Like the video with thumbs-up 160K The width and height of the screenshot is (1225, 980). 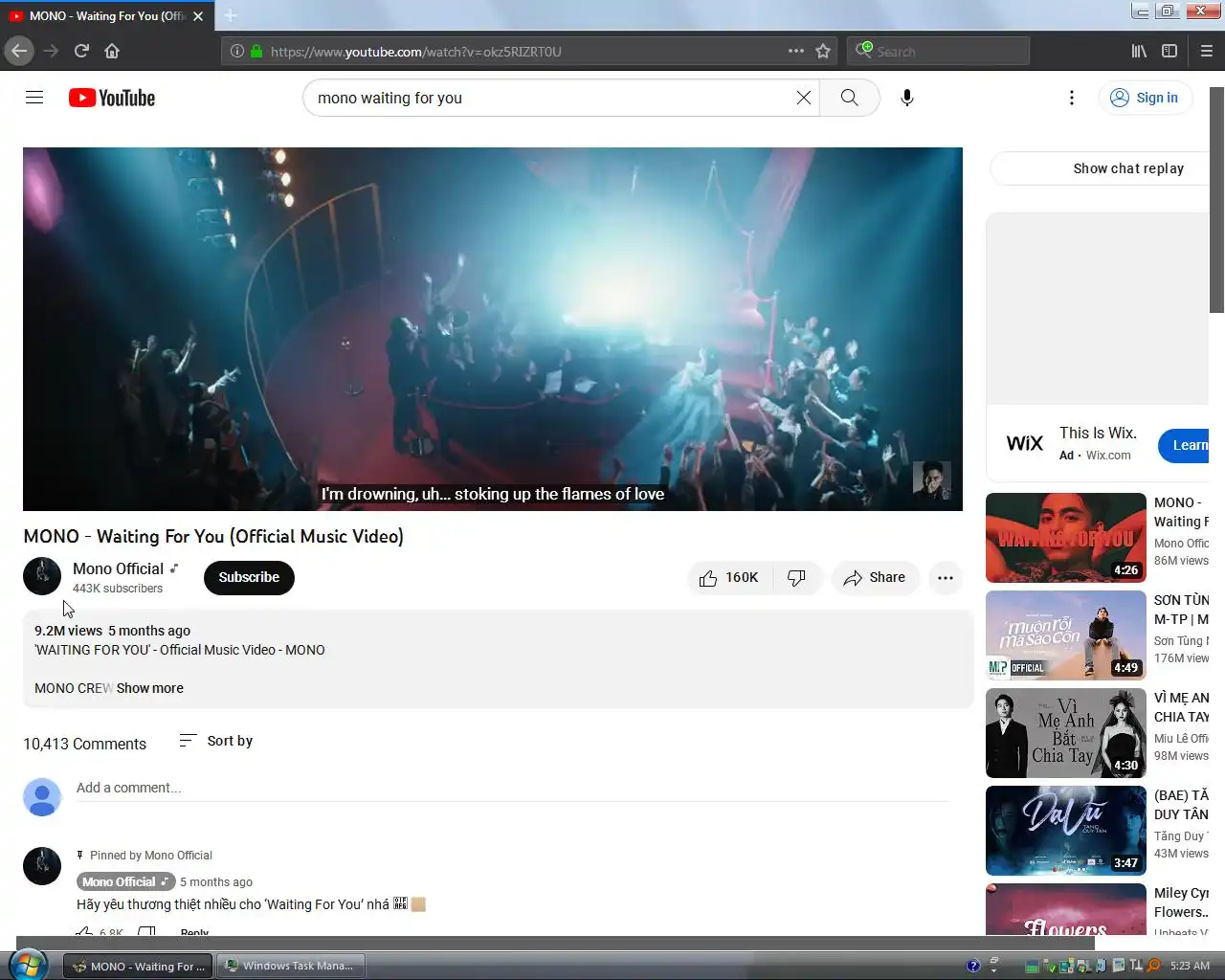[x=729, y=578]
